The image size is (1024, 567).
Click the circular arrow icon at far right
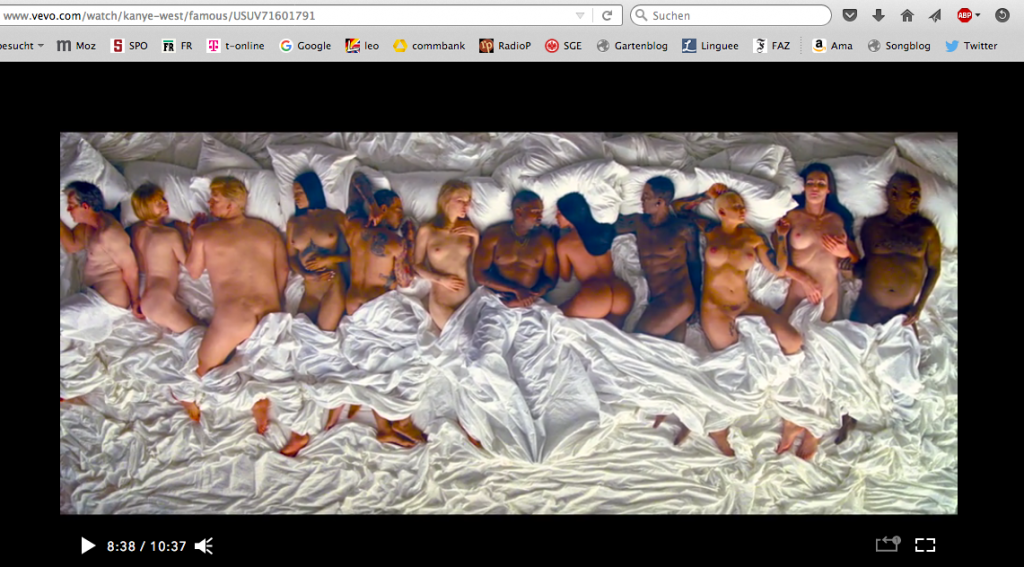[x=1002, y=16]
